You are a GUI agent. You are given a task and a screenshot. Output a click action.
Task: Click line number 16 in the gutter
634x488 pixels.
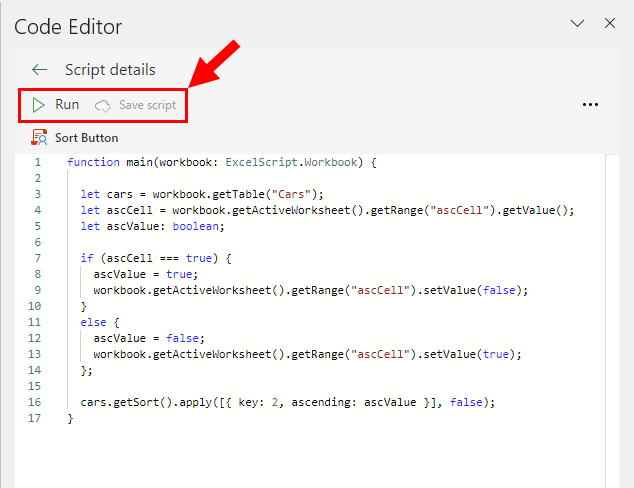pyautogui.click(x=35, y=402)
